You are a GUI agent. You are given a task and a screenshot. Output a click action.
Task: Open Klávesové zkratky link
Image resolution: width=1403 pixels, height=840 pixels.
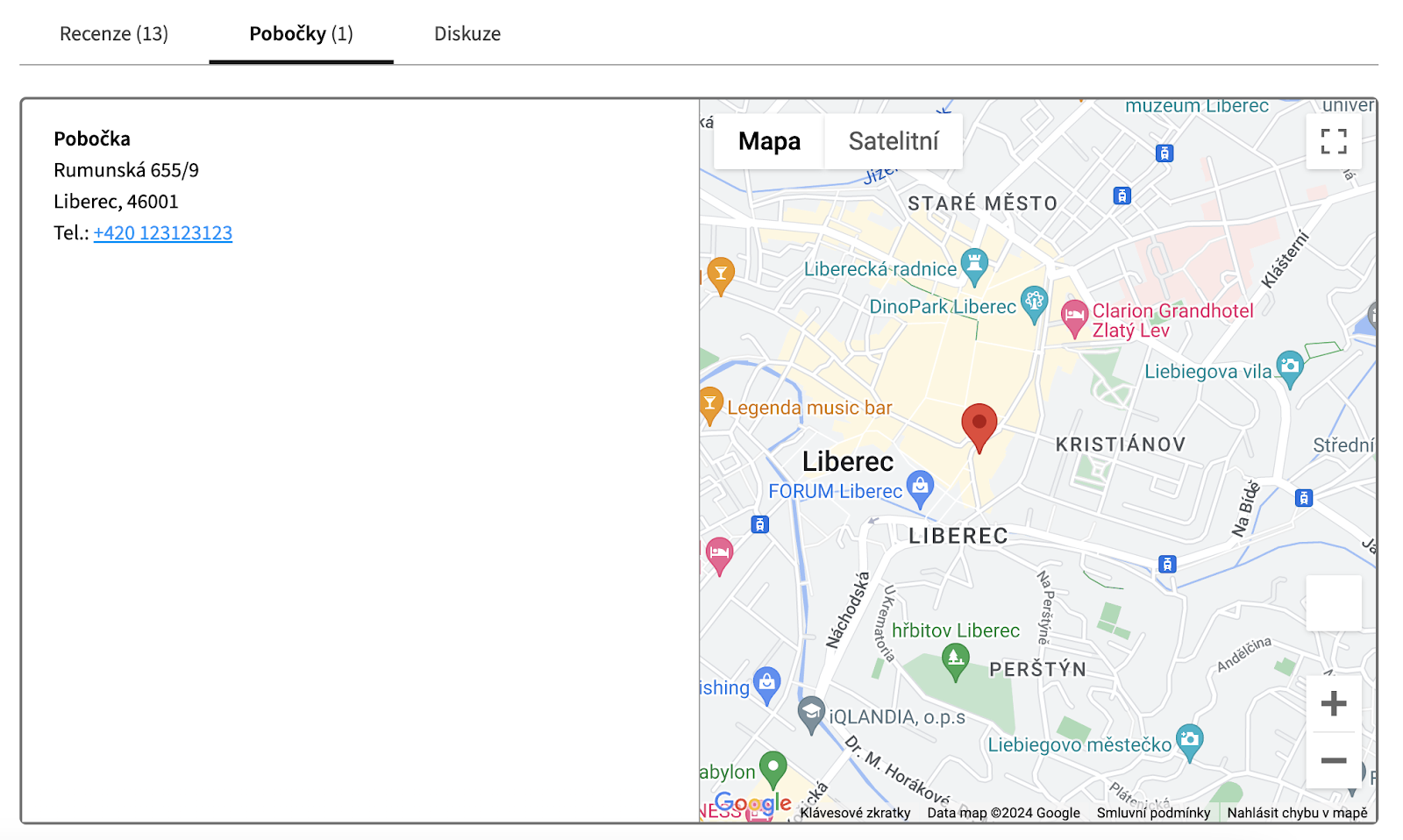[x=855, y=813]
